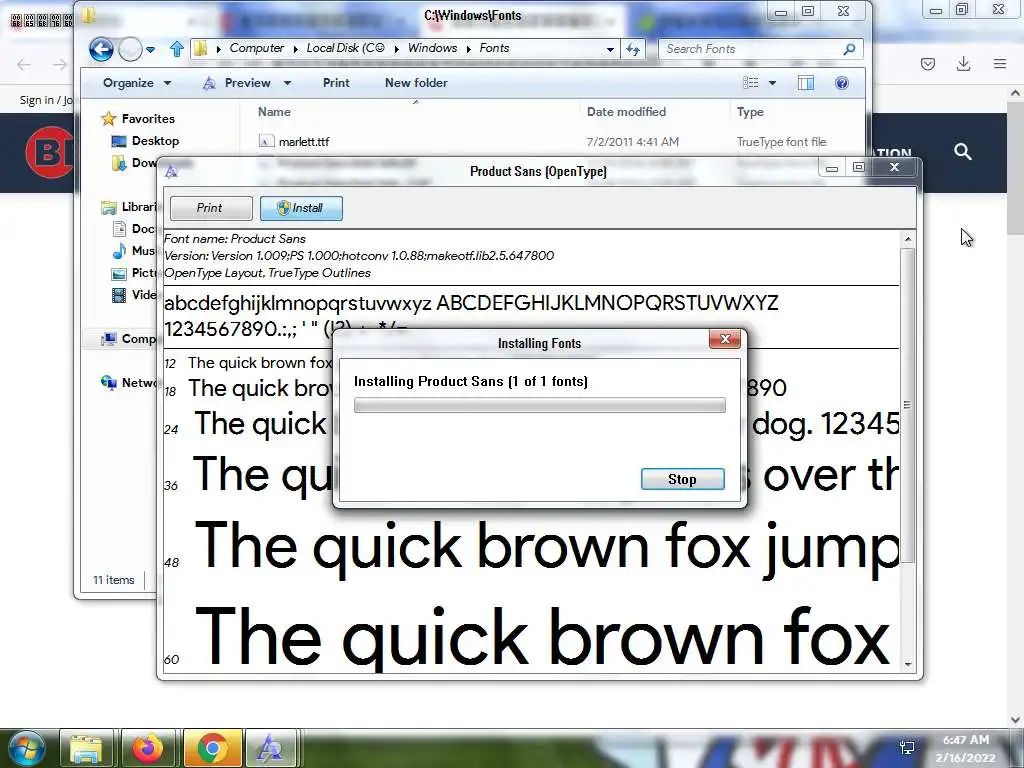
Task: Click the Documents library icon
Action: pyautogui.click(x=119, y=229)
